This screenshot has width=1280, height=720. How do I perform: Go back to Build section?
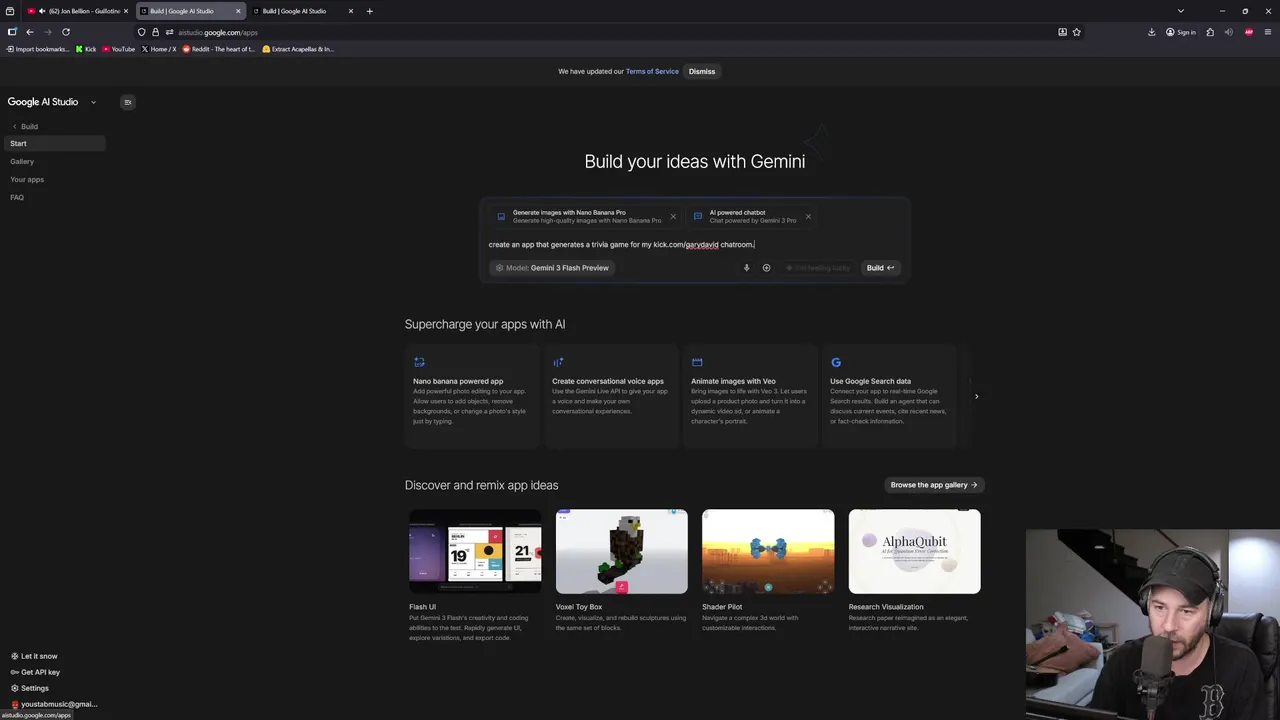coord(25,126)
